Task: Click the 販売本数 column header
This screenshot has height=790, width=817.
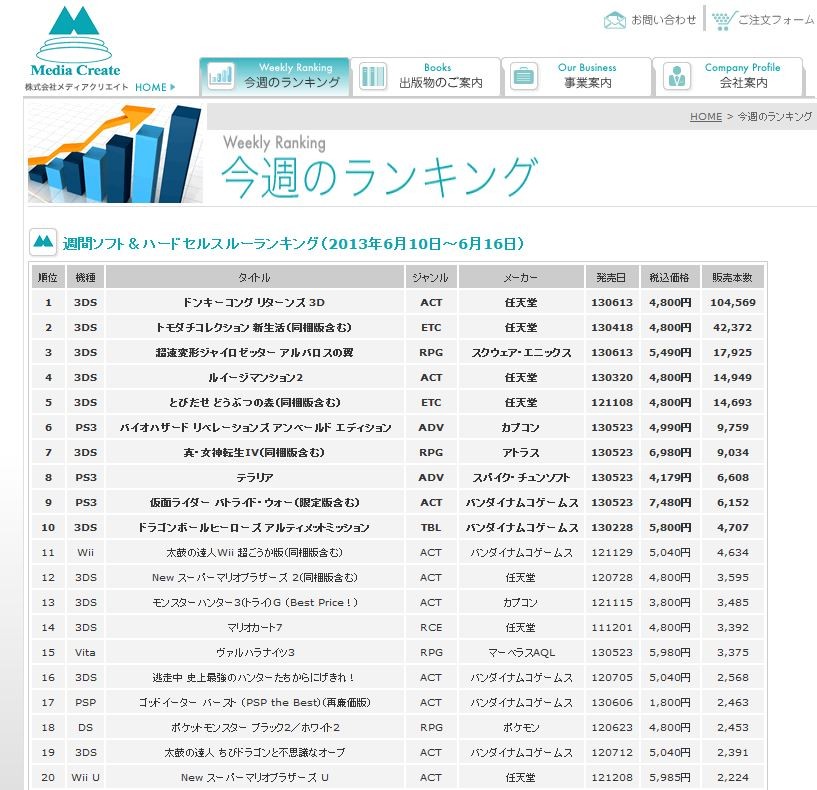Action: pos(732,277)
